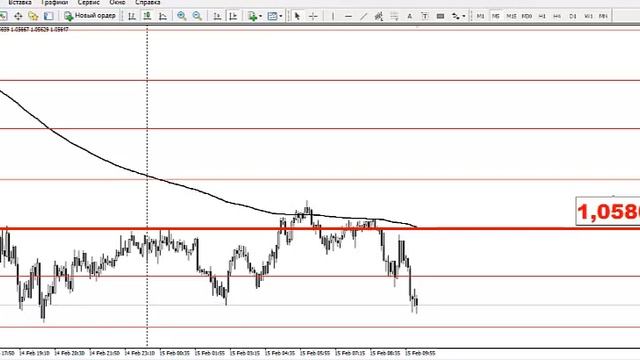Click the '15 Feb 01:55' time label
The height and width of the screenshot is (360, 640).
point(210,353)
